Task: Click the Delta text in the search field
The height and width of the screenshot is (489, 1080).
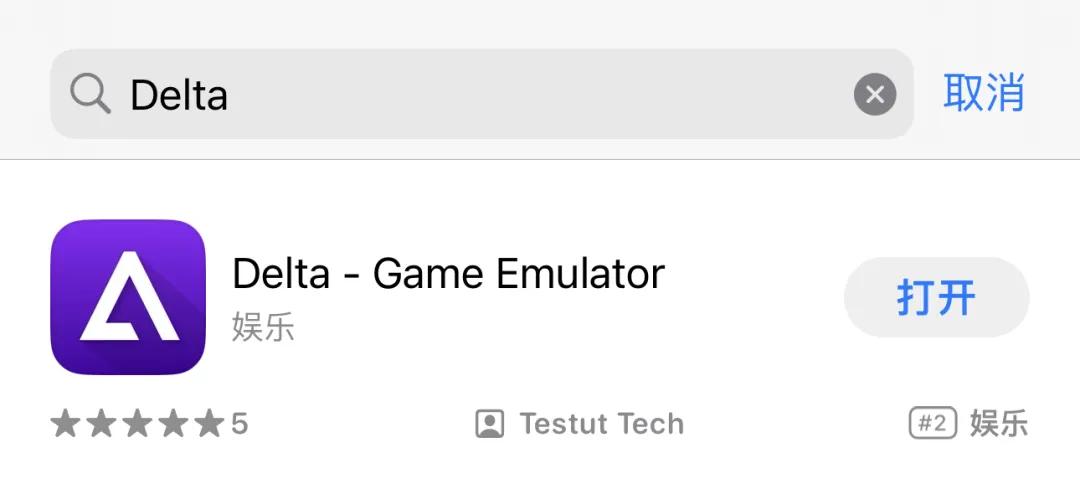Action: pyautogui.click(x=178, y=94)
